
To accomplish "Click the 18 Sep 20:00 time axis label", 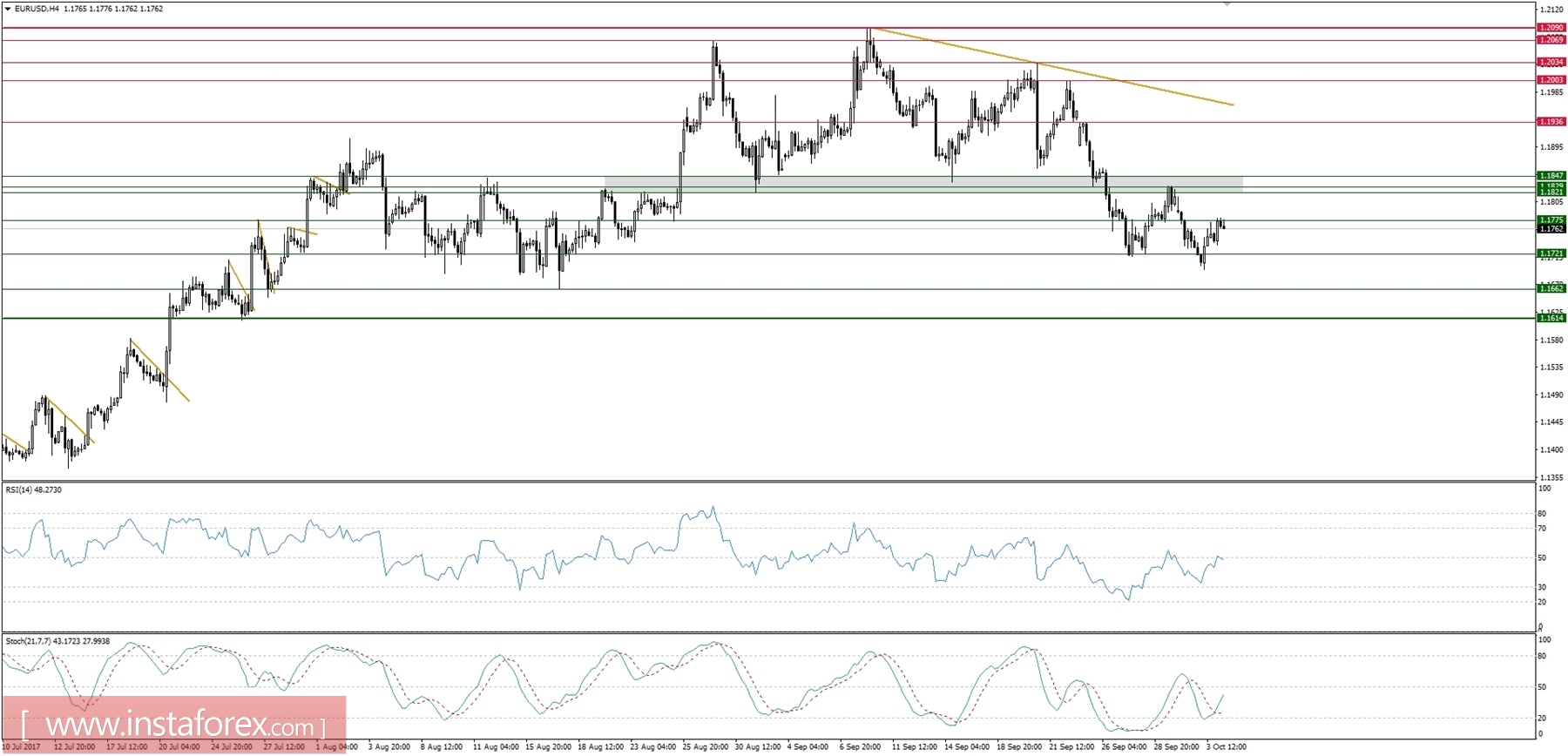I will click(1018, 747).
